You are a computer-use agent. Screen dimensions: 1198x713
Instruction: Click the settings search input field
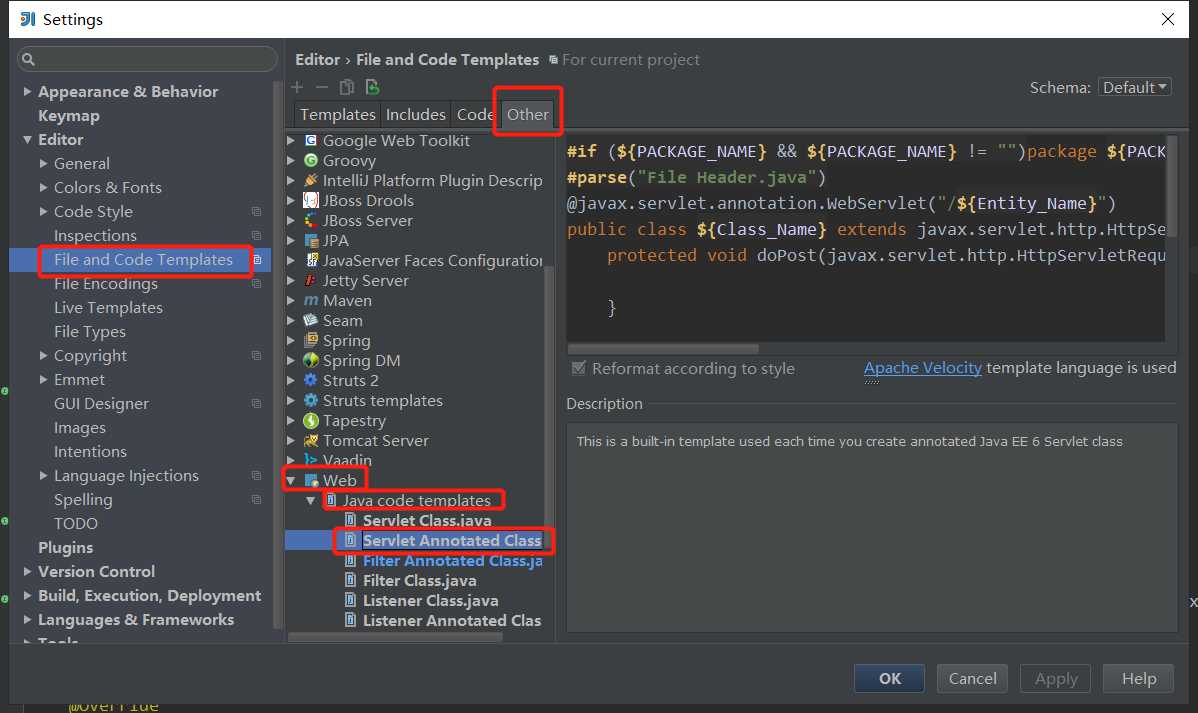(x=147, y=59)
